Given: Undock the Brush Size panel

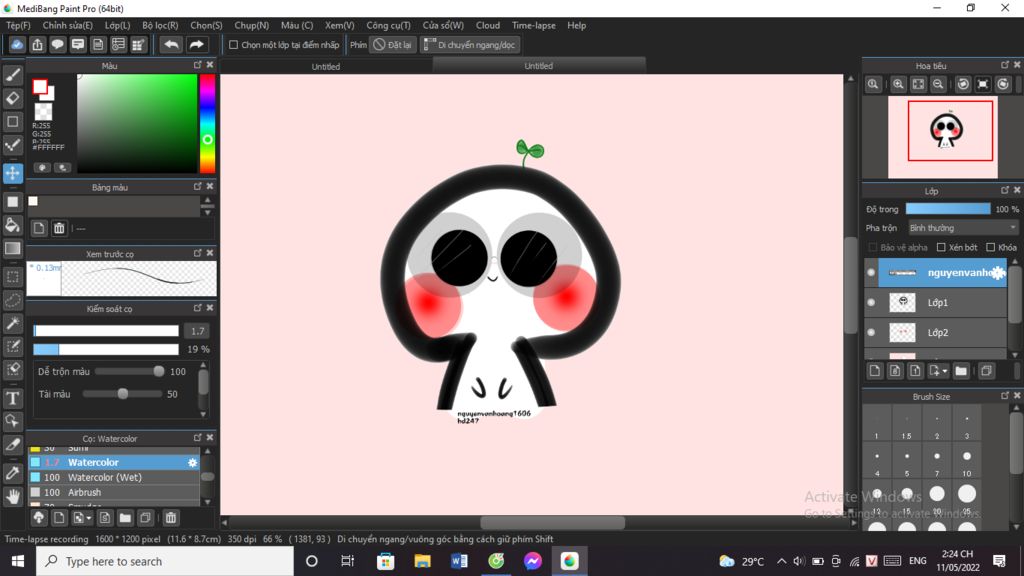Looking at the screenshot, I should click(1004, 396).
